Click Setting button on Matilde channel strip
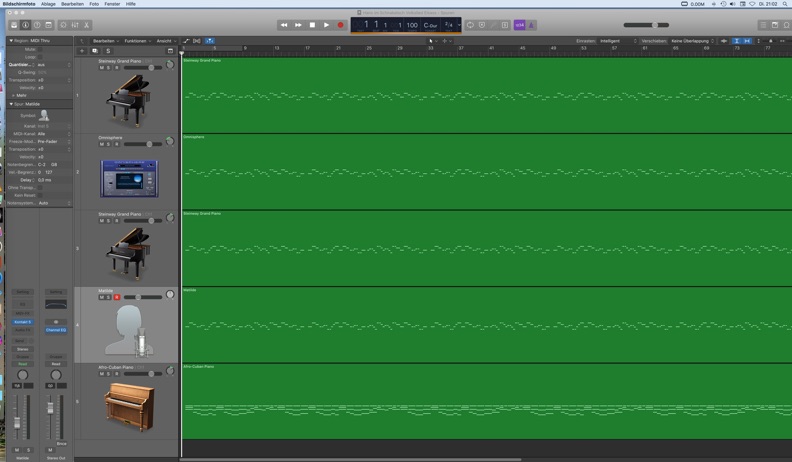The image size is (792, 462). (x=23, y=292)
